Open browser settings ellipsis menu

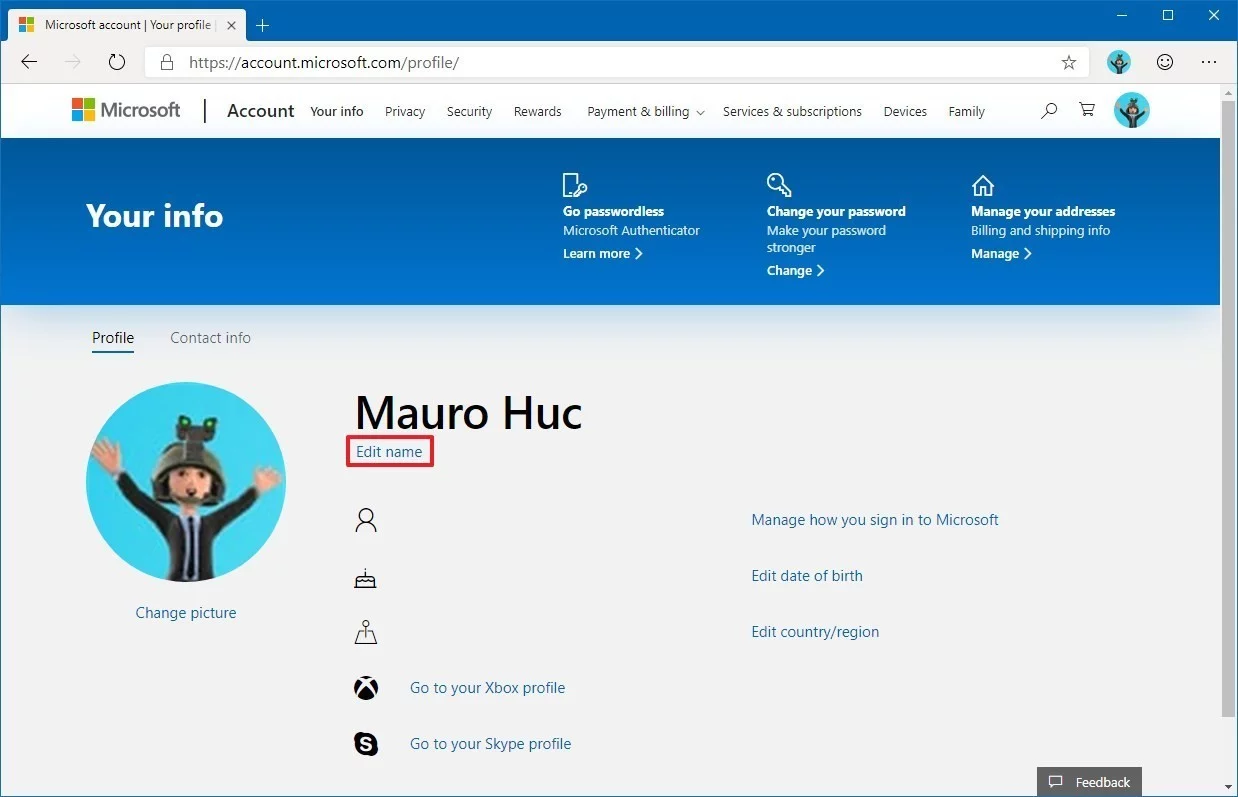pyautogui.click(x=1209, y=62)
